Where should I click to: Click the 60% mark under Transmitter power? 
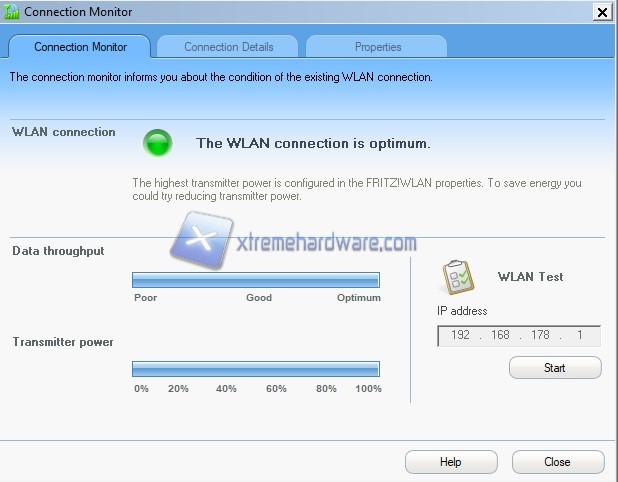tap(276, 388)
